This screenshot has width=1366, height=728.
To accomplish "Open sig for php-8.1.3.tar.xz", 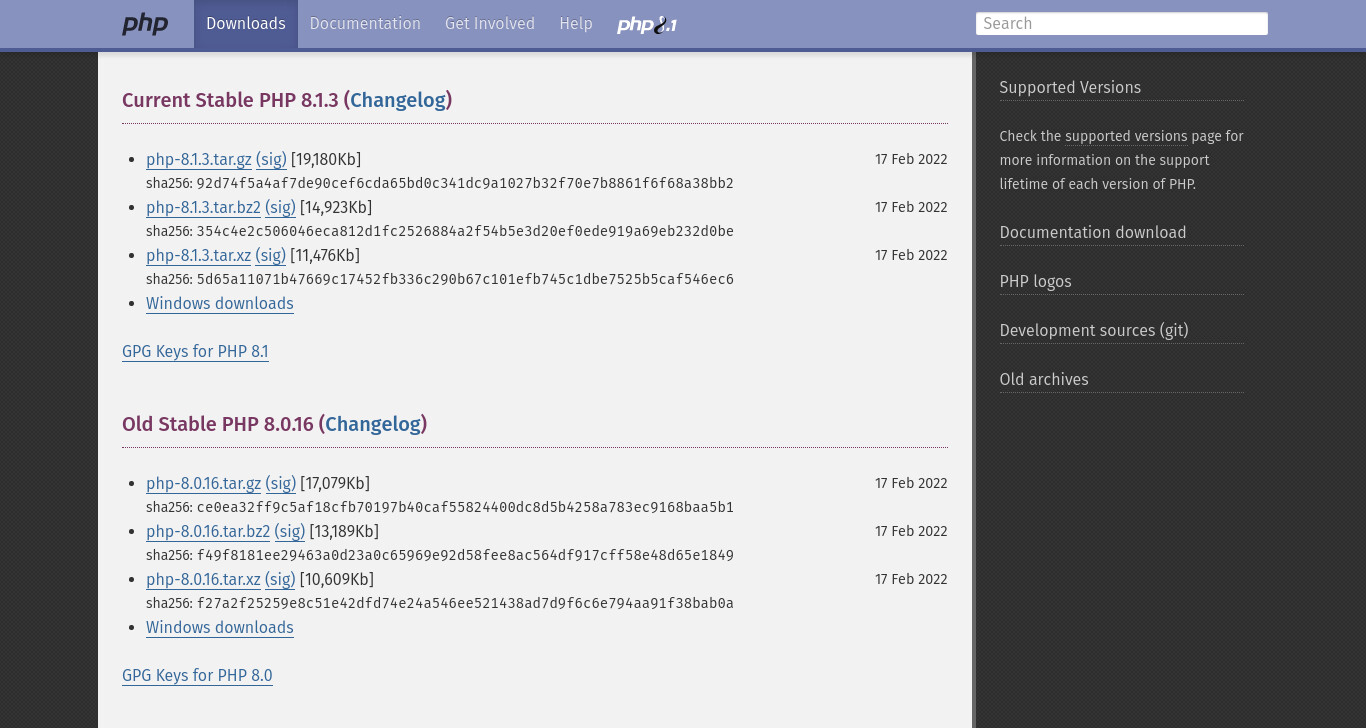I will pos(270,256).
